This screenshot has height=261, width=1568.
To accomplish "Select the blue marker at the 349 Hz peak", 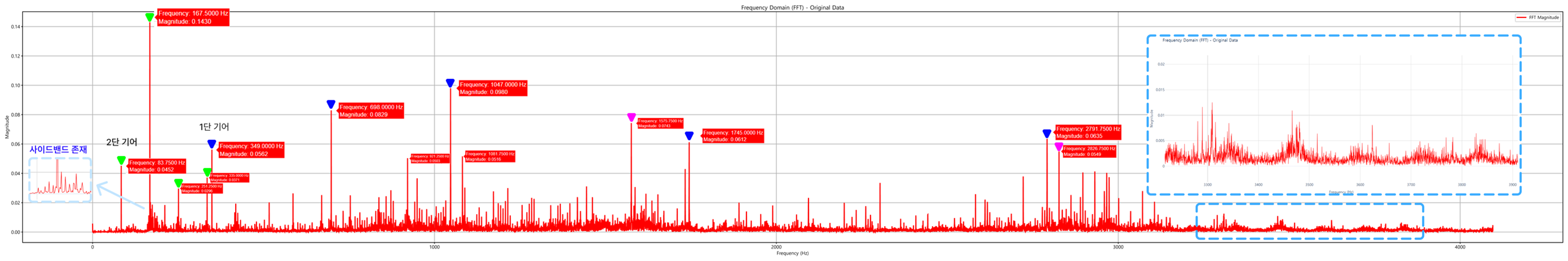I will [x=211, y=144].
